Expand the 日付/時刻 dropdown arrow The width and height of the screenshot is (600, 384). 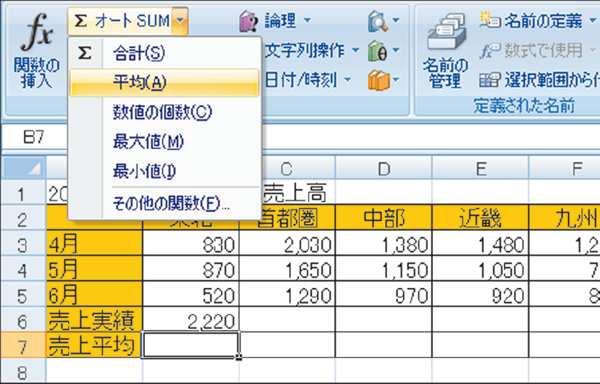click(x=347, y=80)
